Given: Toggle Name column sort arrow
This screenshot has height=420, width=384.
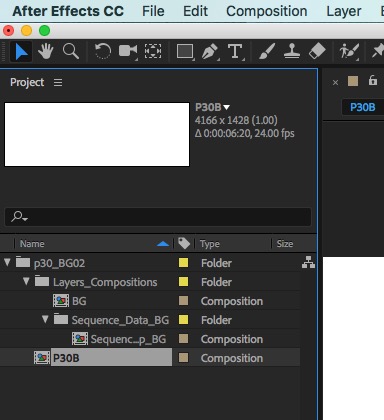Looking at the screenshot, I should click(x=163, y=244).
